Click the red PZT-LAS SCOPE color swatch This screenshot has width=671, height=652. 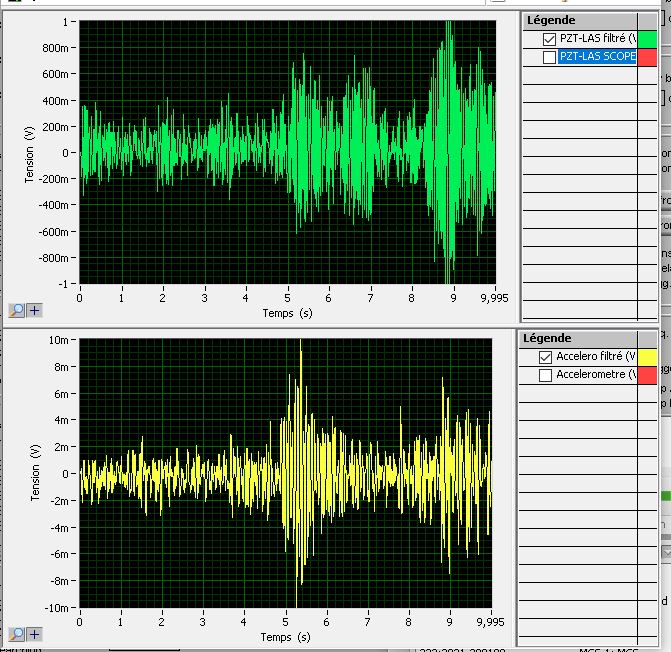point(647,57)
